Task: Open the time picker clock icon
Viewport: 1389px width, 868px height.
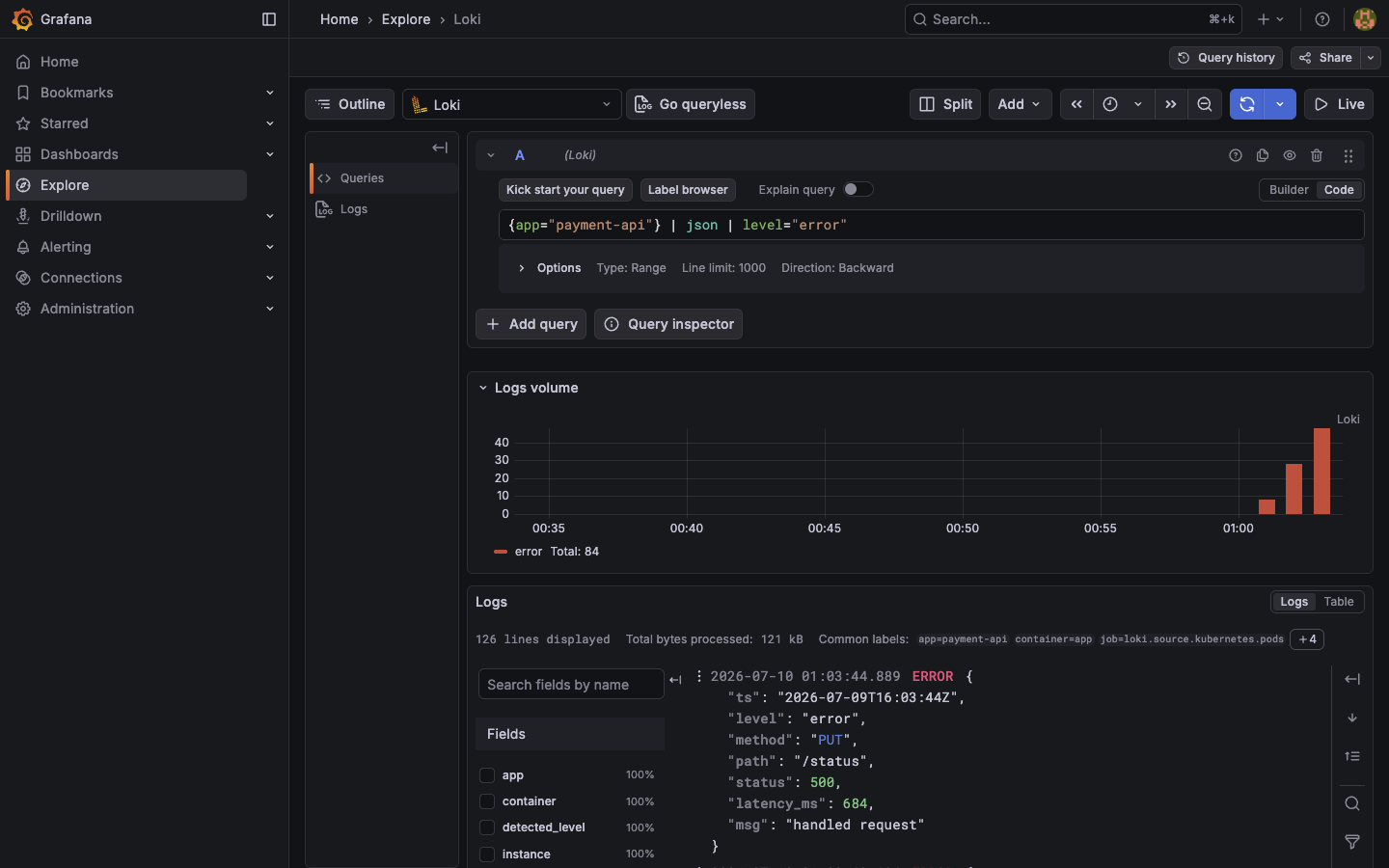Action: pos(1110,104)
